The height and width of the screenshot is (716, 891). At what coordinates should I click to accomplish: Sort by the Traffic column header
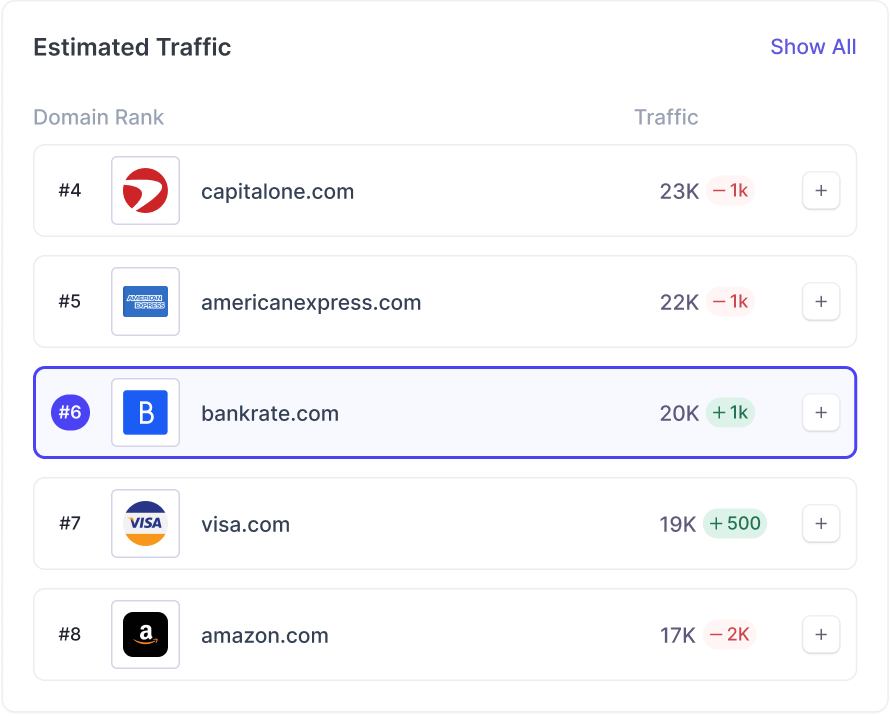pos(666,117)
